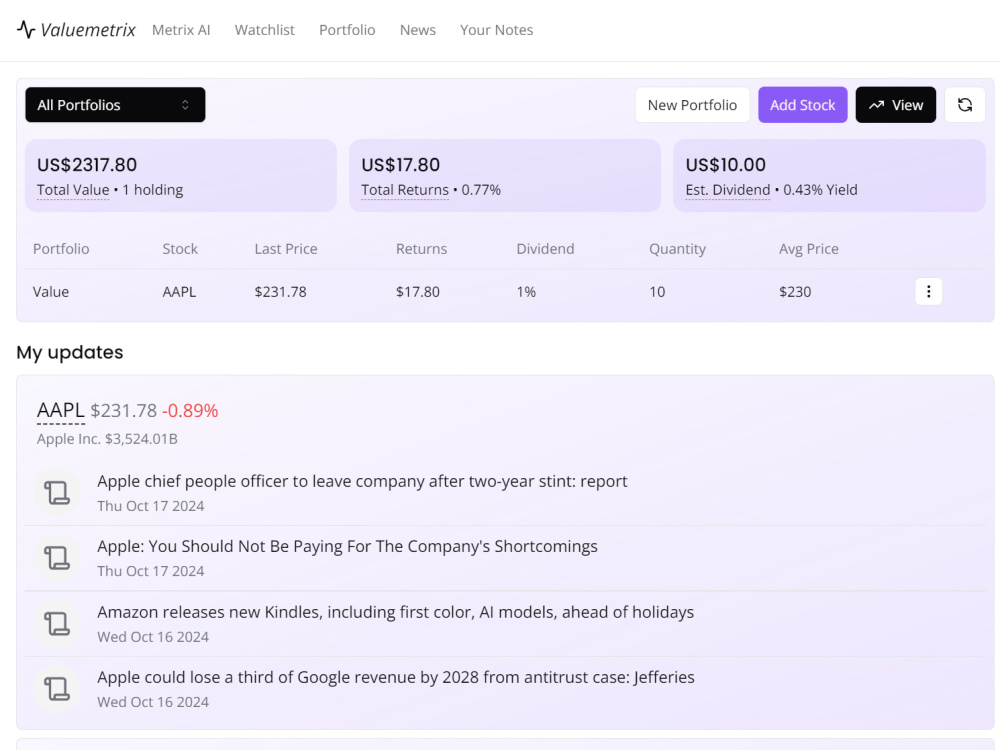Screen dimensions: 1000x750
Task: Switch to the News section
Action: (x=418, y=30)
